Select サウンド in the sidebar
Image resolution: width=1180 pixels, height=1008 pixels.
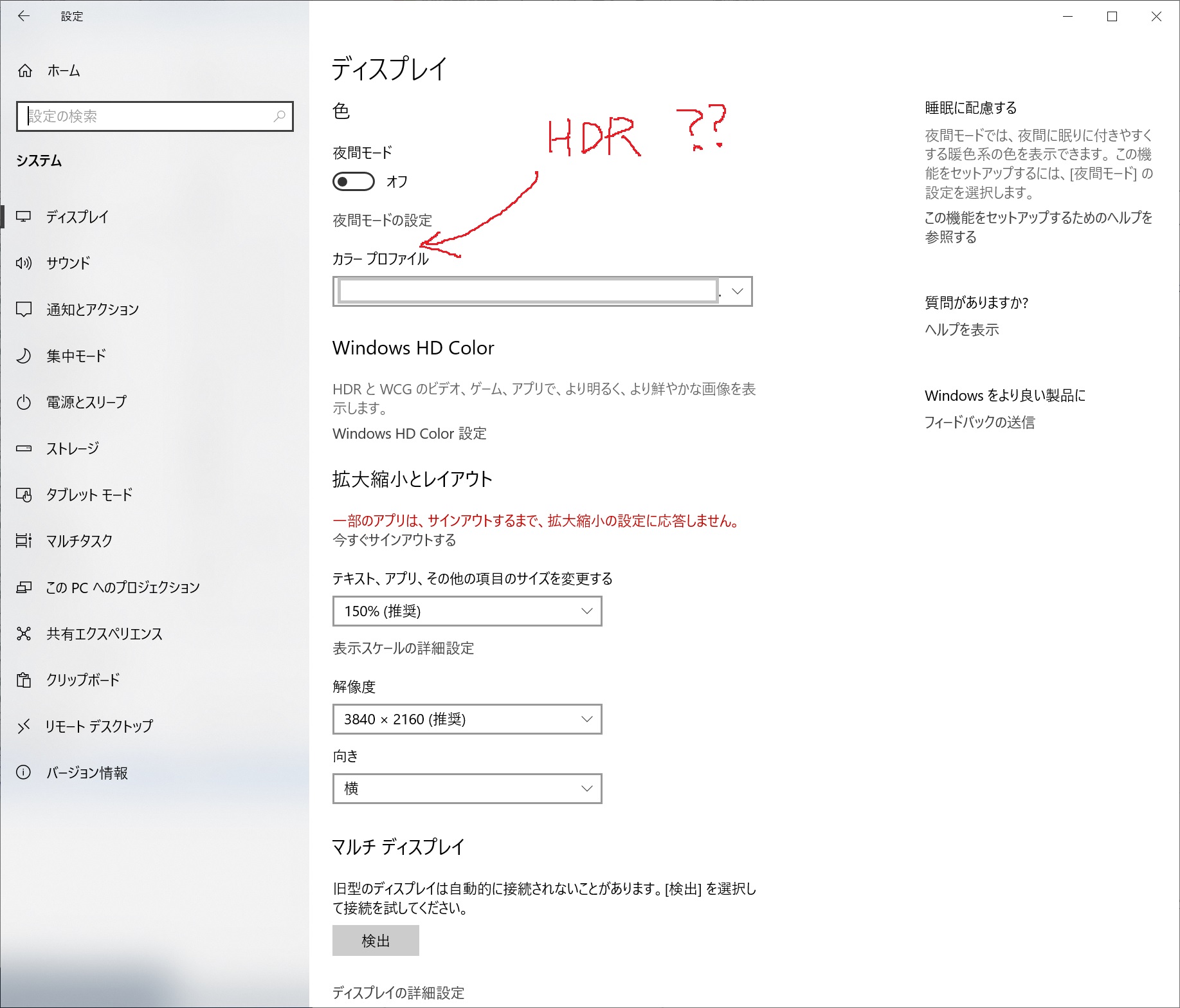click(154, 263)
